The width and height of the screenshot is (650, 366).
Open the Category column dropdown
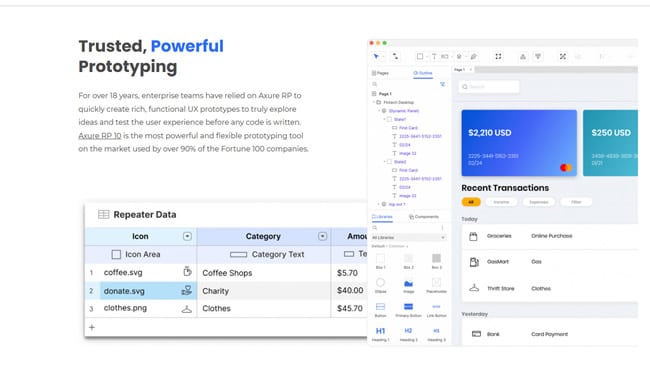pyautogui.click(x=323, y=236)
